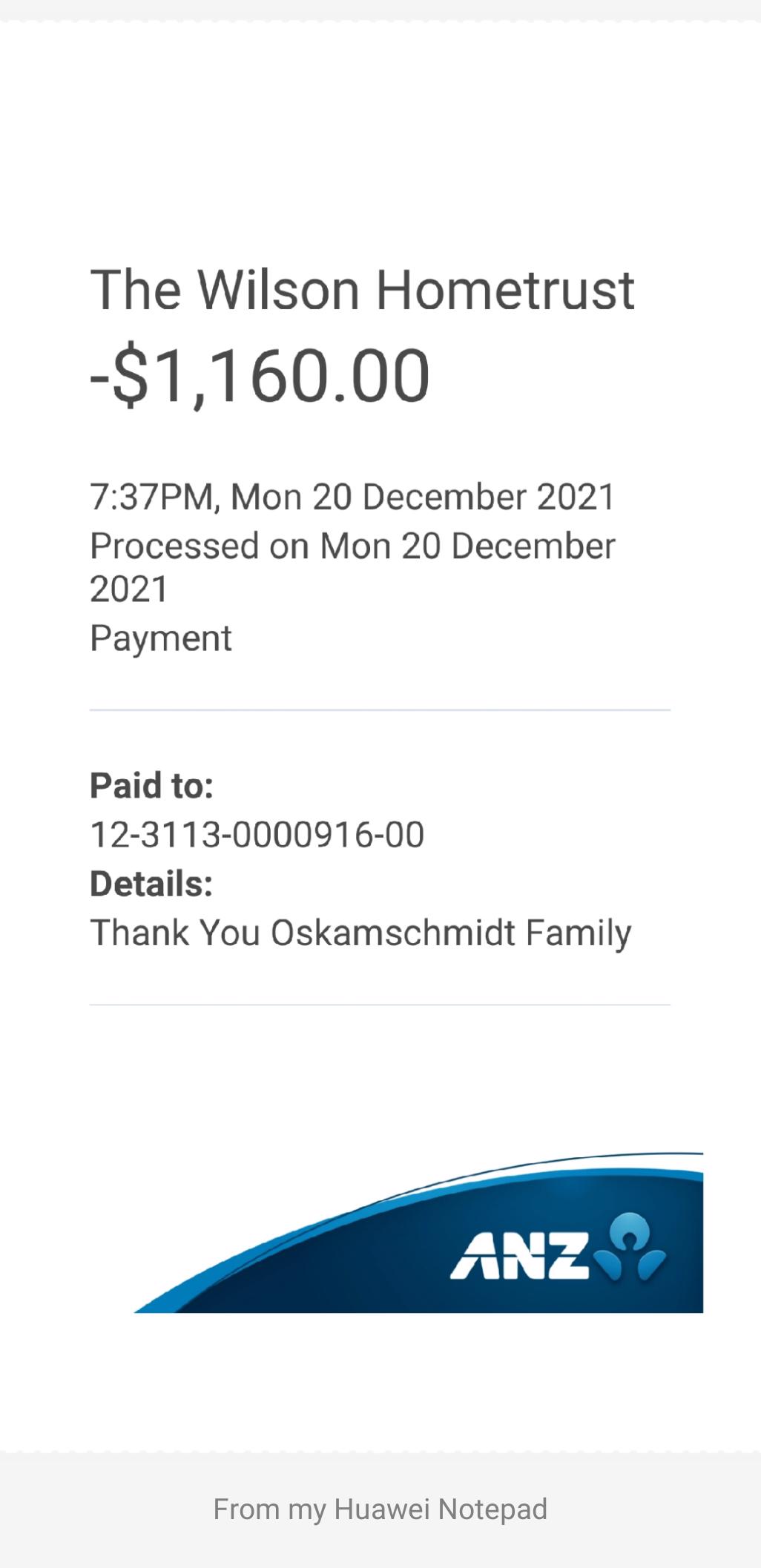Click account number 12-3113-0000916-00
Viewport: 761px width, 1568px height.
tap(257, 835)
